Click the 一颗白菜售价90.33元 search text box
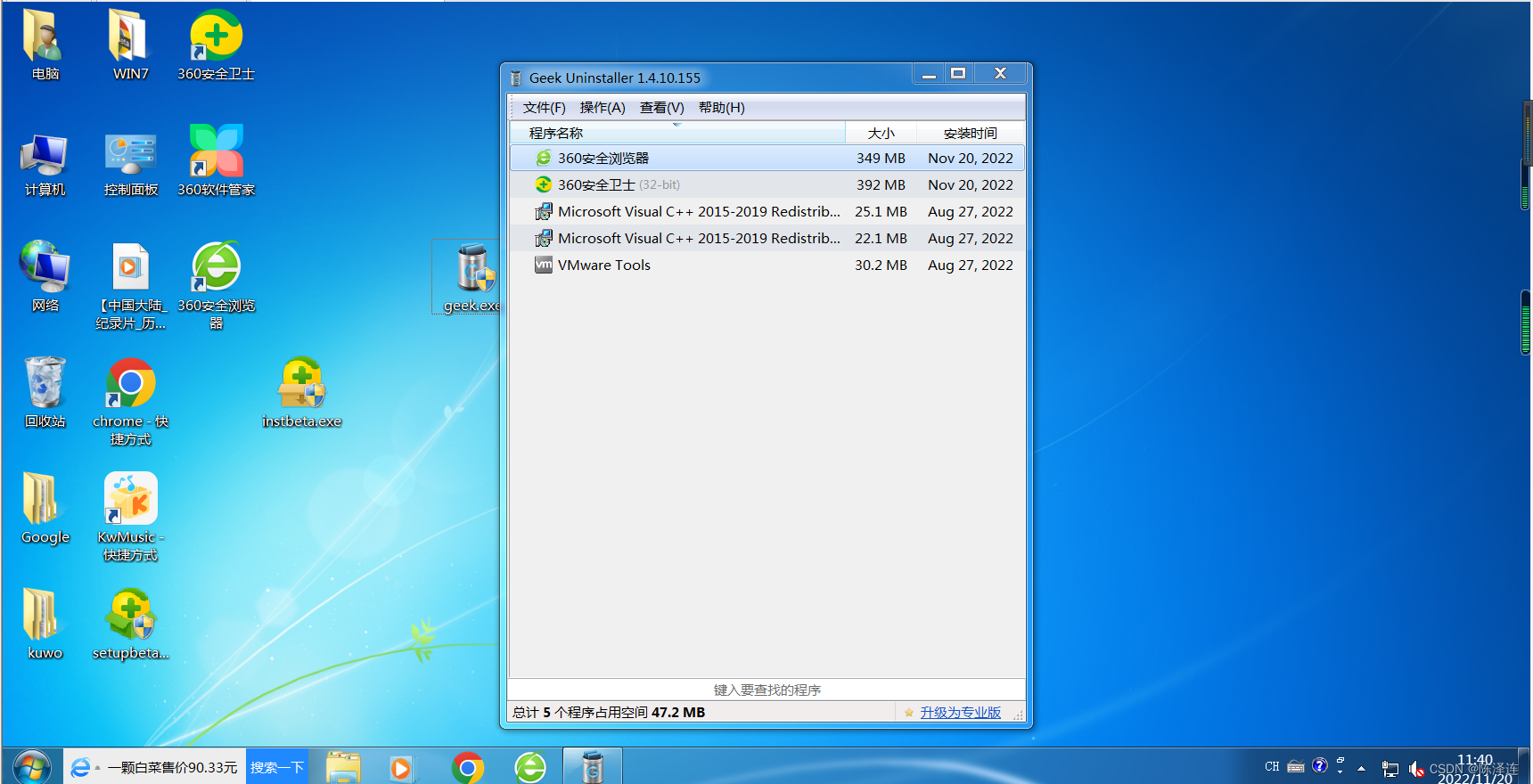The width and height of the screenshot is (1533, 784). pyautogui.click(x=173, y=767)
